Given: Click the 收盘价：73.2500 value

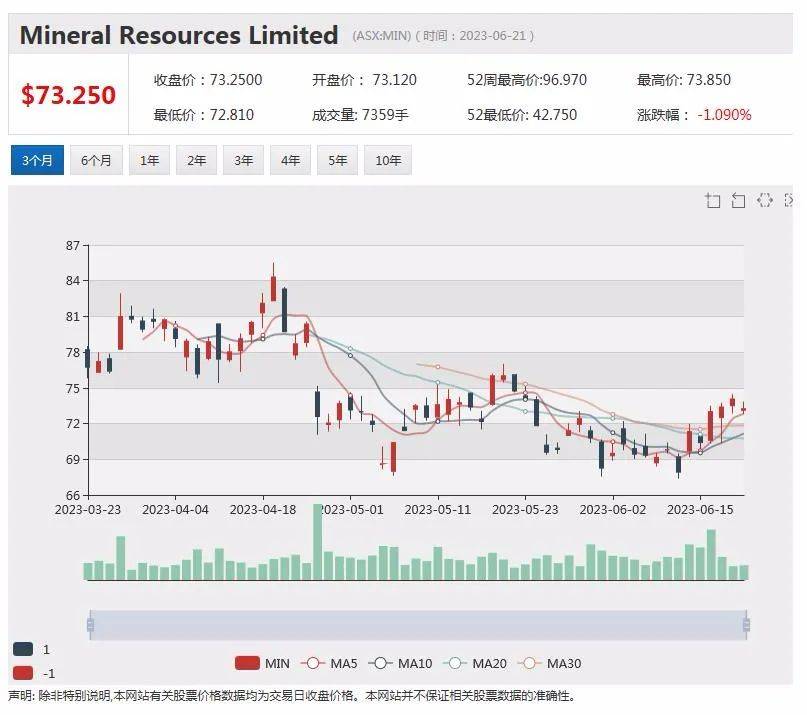Looking at the screenshot, I should 208,80.
